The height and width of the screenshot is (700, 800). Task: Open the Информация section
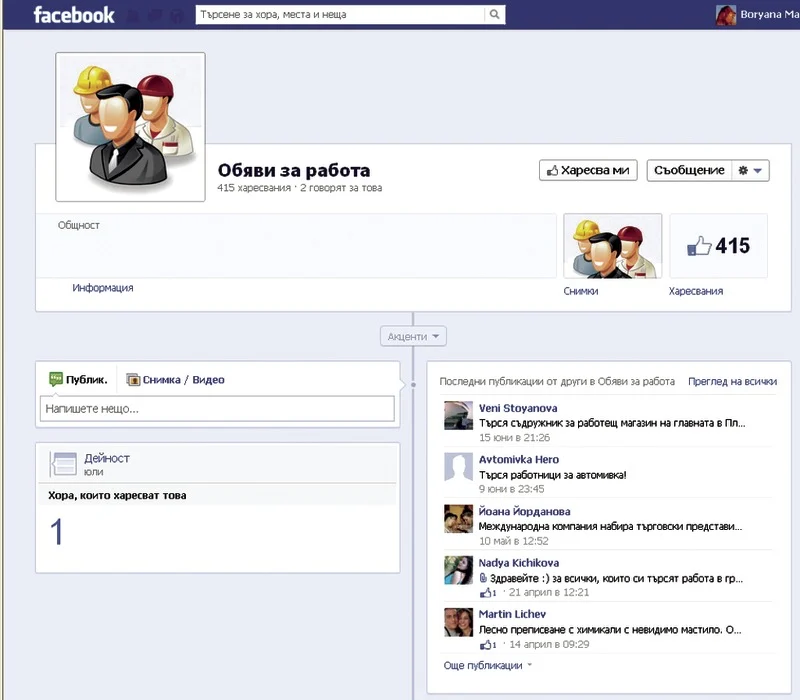point(103,288)
